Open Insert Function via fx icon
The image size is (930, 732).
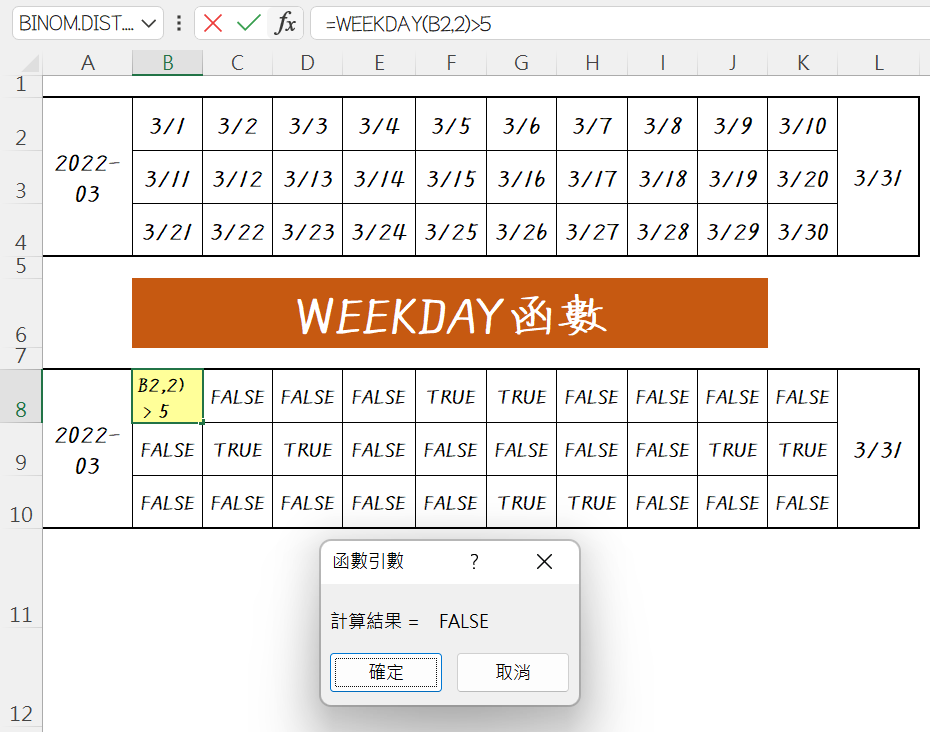tap(286, 24)
